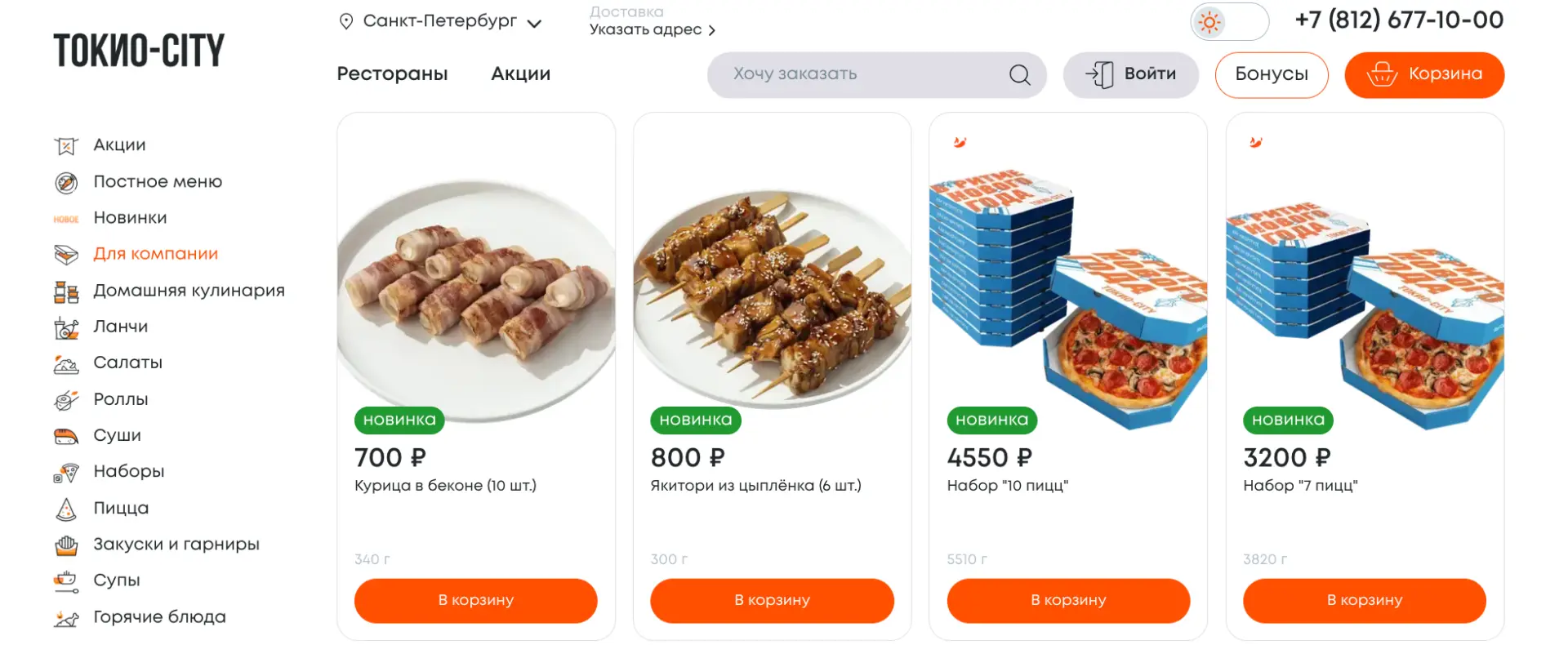Open the Бонусы button
The width and height of the screenshot is (1568, 645).
tap(1271, 75)
